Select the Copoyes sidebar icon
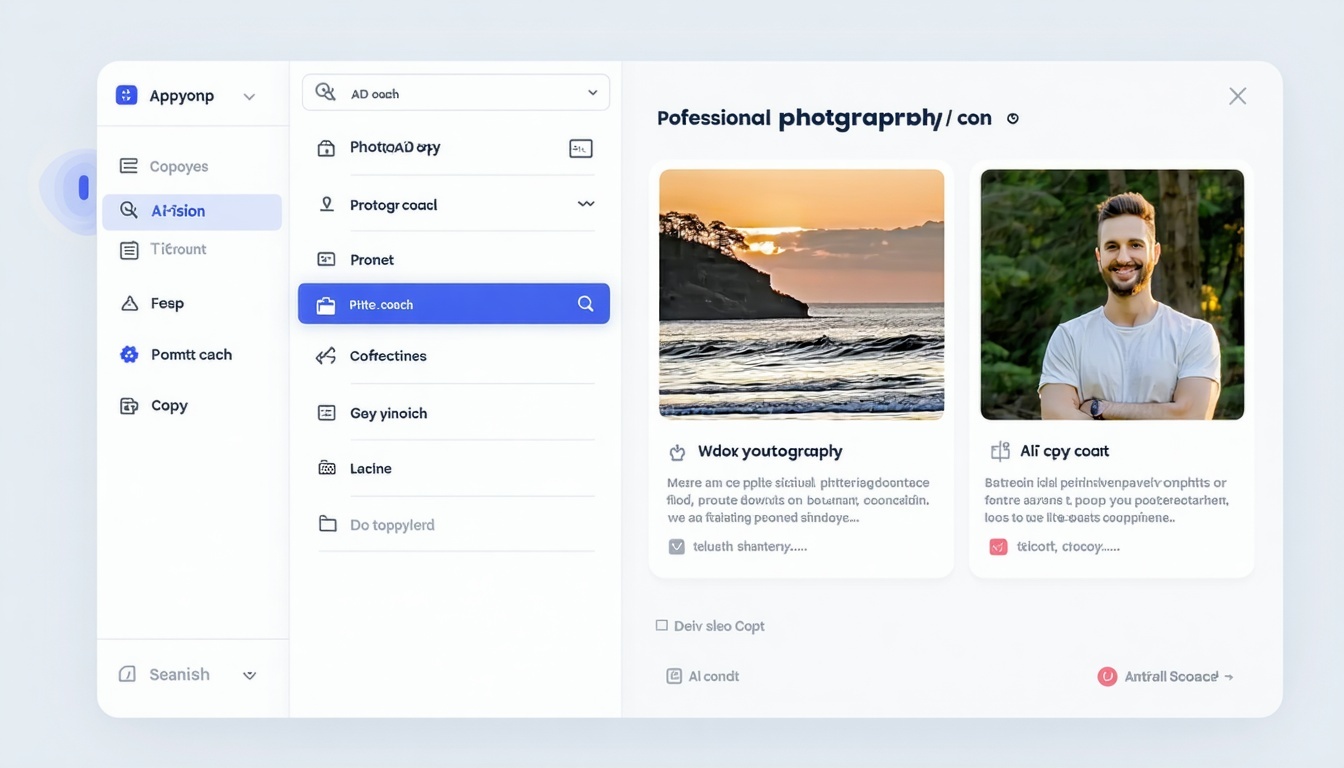Viewport: 1344px width, 768px height. coord(131,165)
